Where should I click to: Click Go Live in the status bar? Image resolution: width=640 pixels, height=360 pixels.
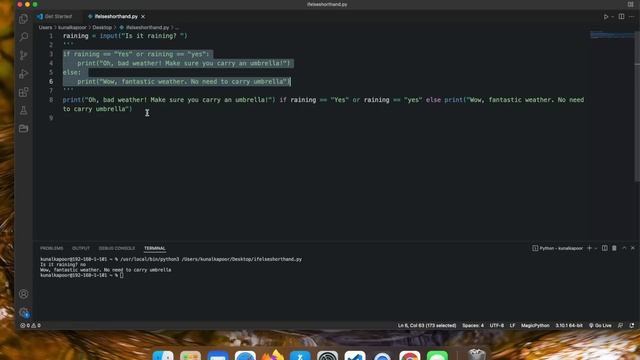600,325
